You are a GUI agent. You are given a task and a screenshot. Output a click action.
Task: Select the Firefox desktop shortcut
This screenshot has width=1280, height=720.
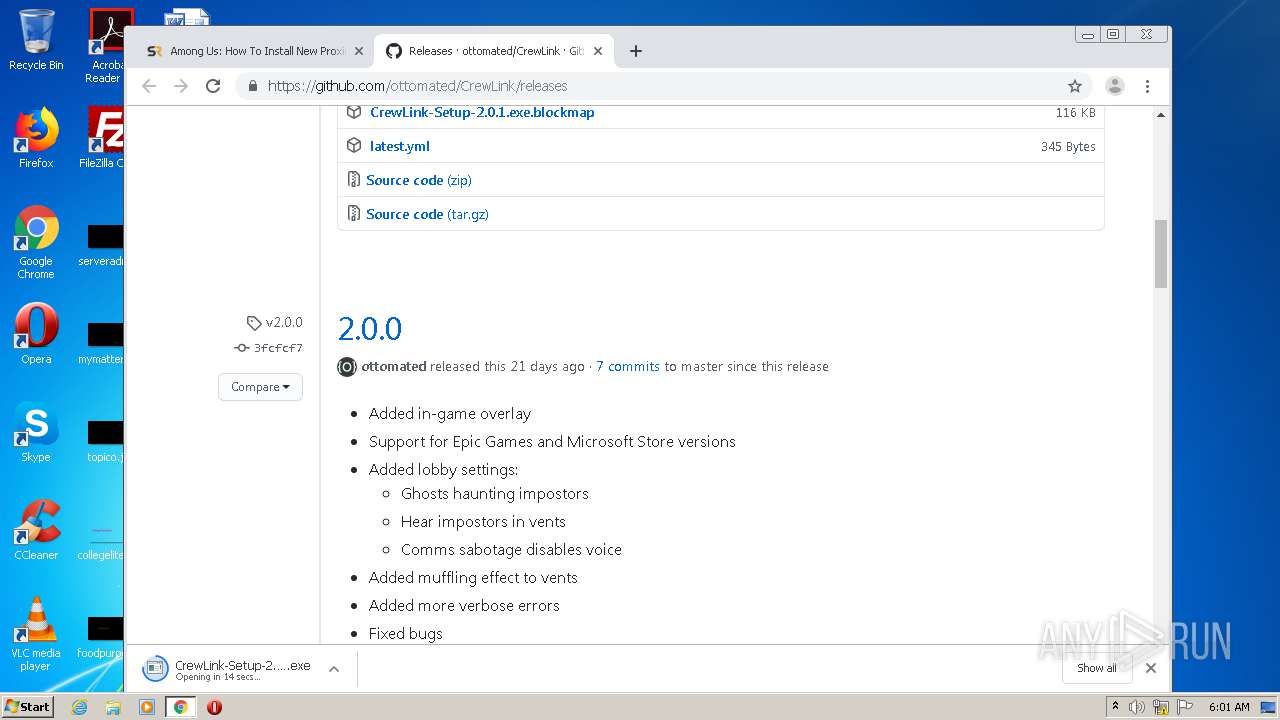(x=36, y=138)
